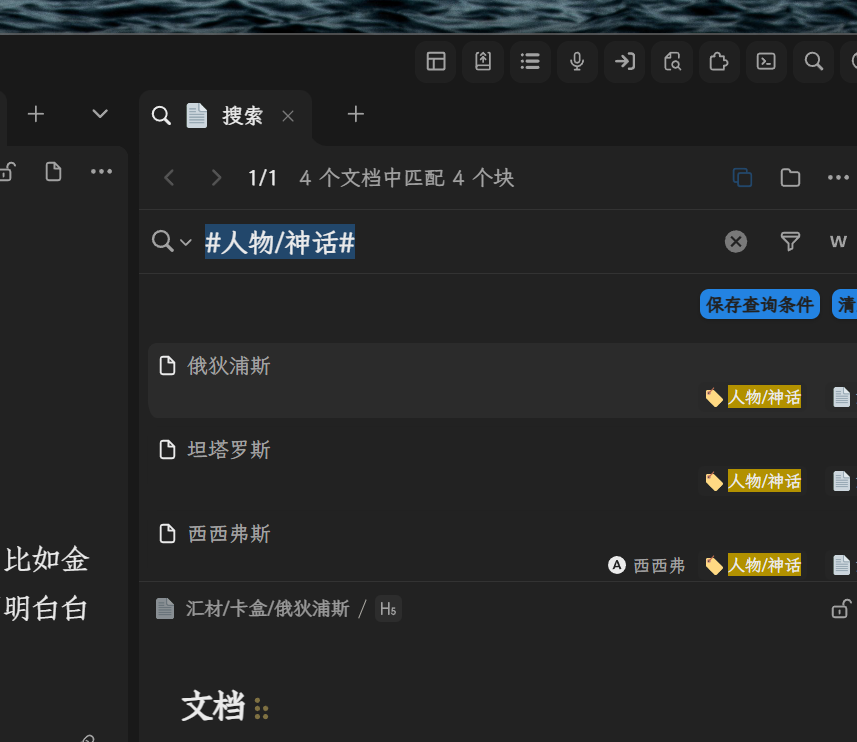Open the more options ellipsis menu
The image size is (857, 742).
point(837,177)
